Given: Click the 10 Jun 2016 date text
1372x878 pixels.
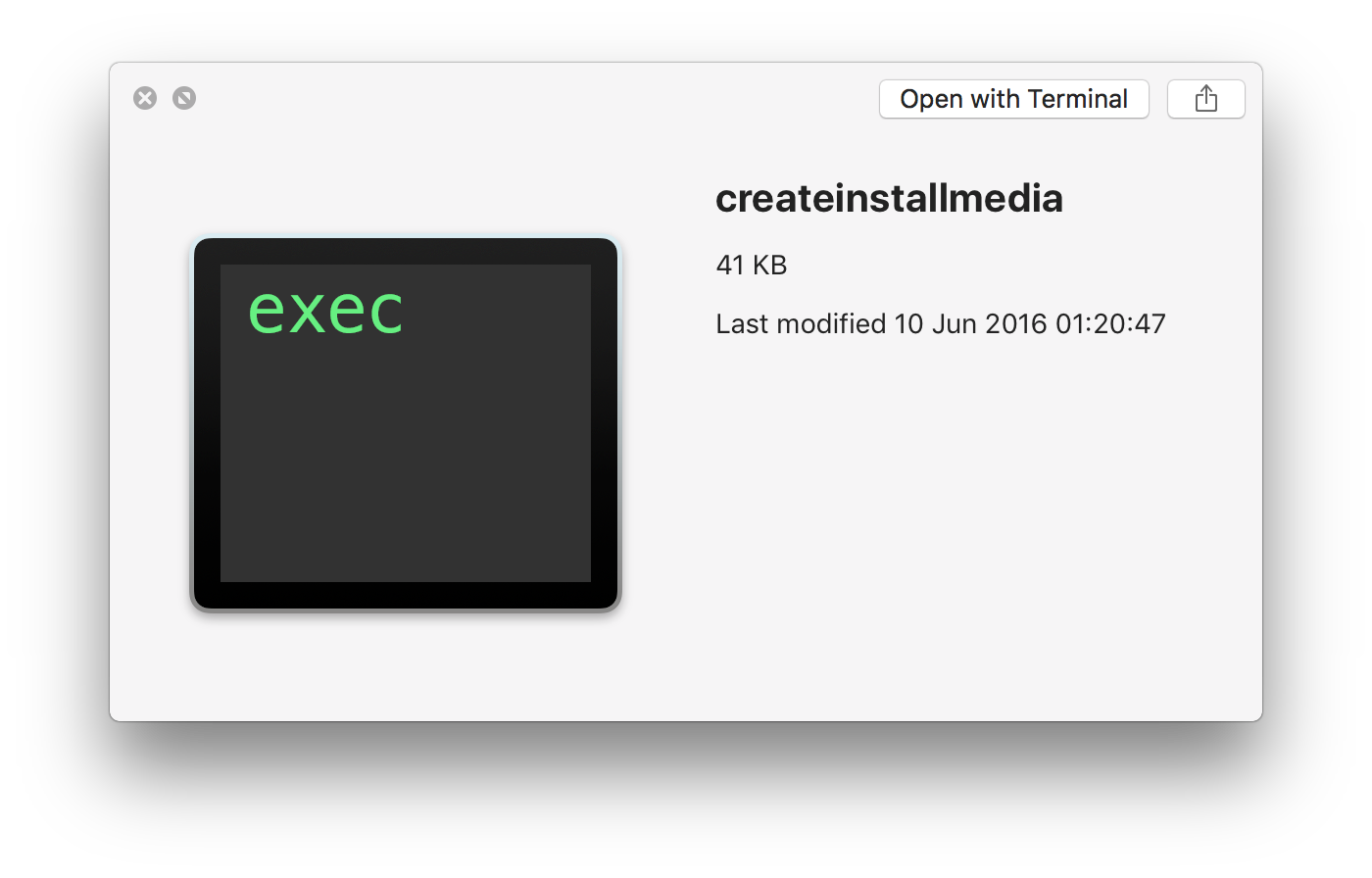Looking at the screenshot, I should [970, 323].
